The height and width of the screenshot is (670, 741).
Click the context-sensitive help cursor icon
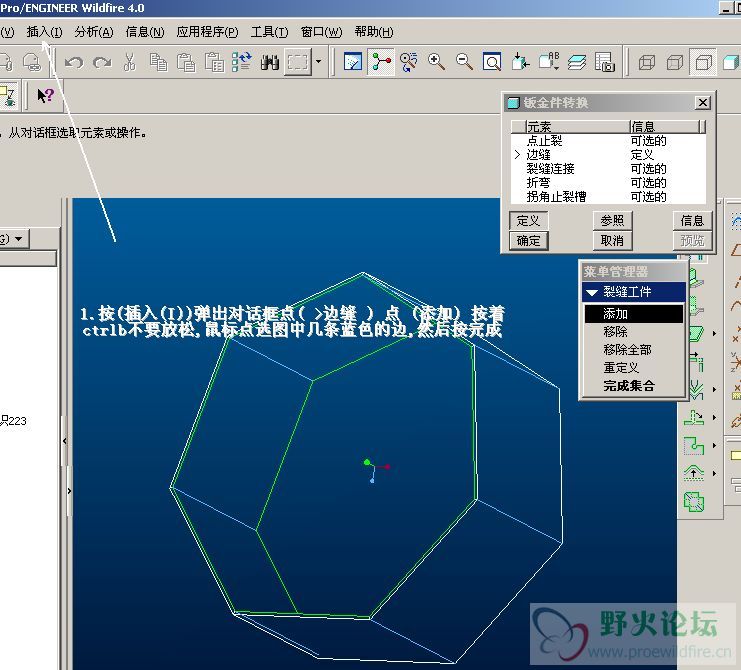point(45,96)
